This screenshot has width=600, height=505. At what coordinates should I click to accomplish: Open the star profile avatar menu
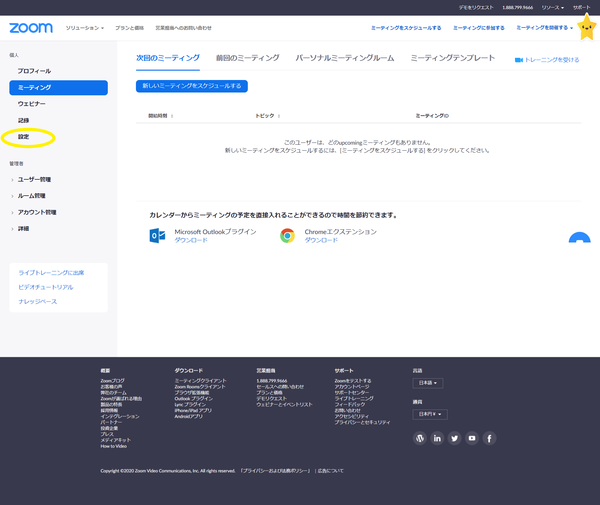[x=587, y=28]
